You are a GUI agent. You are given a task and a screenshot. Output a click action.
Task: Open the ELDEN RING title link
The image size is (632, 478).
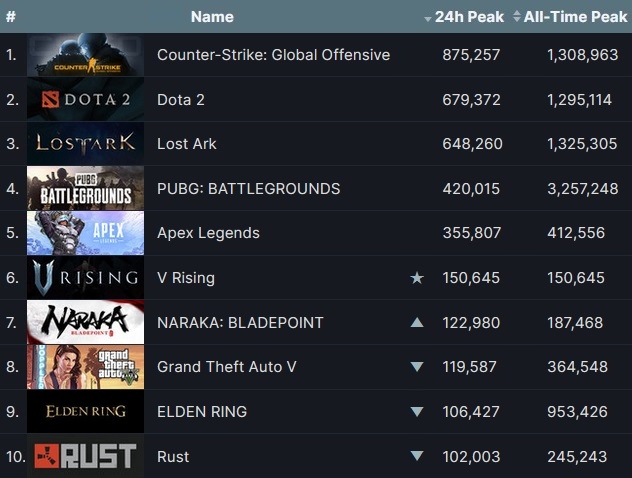[202, 411]
